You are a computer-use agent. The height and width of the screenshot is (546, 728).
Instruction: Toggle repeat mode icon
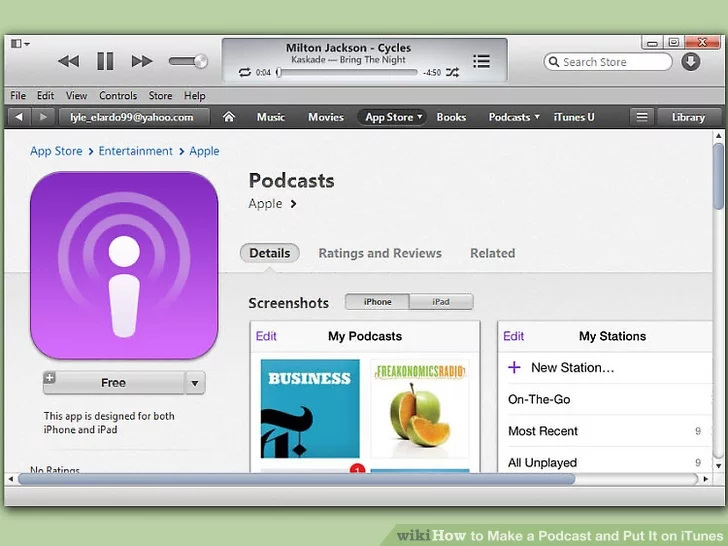tap(245, 72)
